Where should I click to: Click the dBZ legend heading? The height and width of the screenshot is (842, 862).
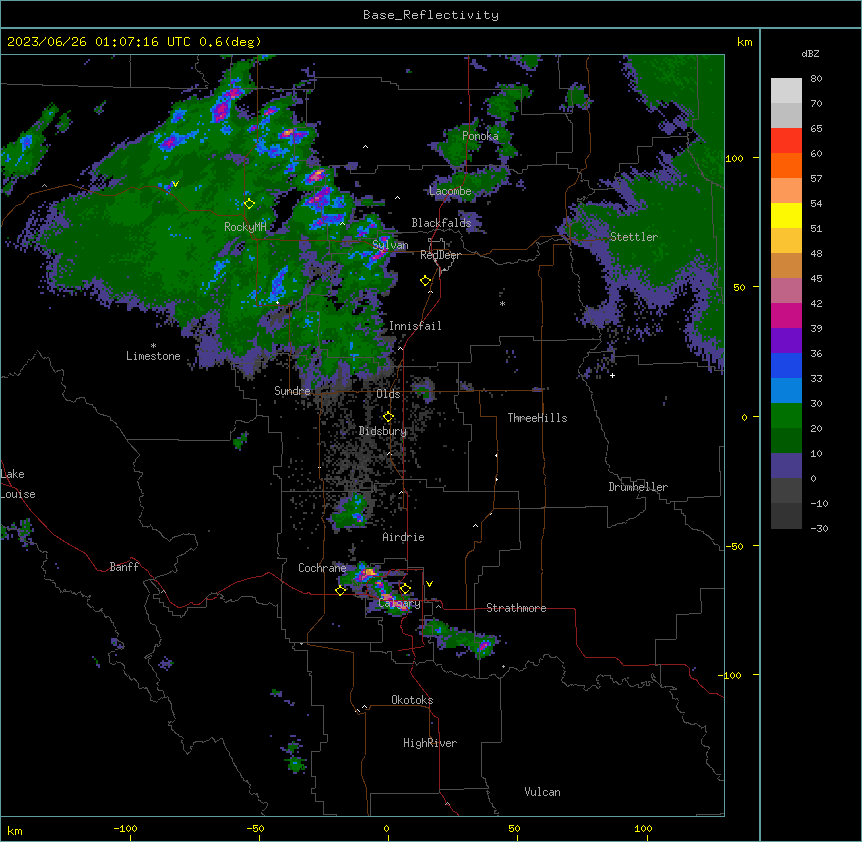(x=810, y=53)
